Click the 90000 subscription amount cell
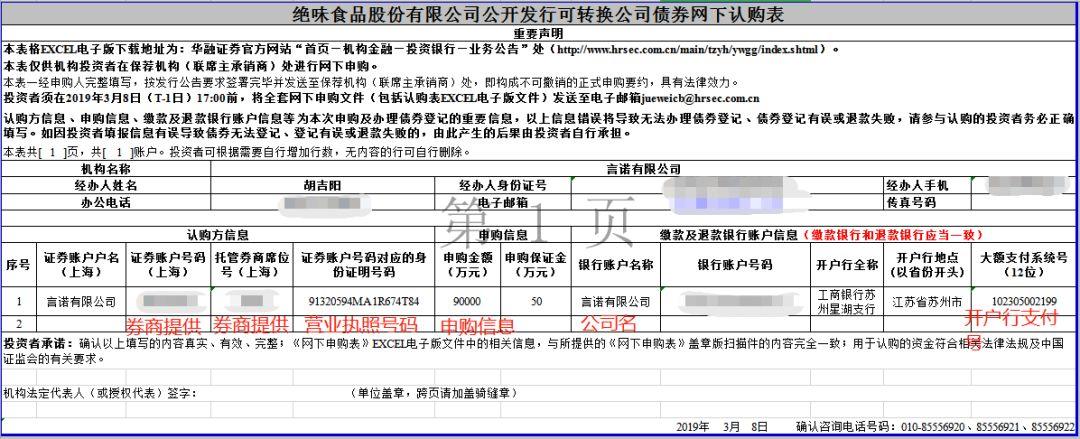The height and width of the screenshot is (439, 1080). [468, 302]
